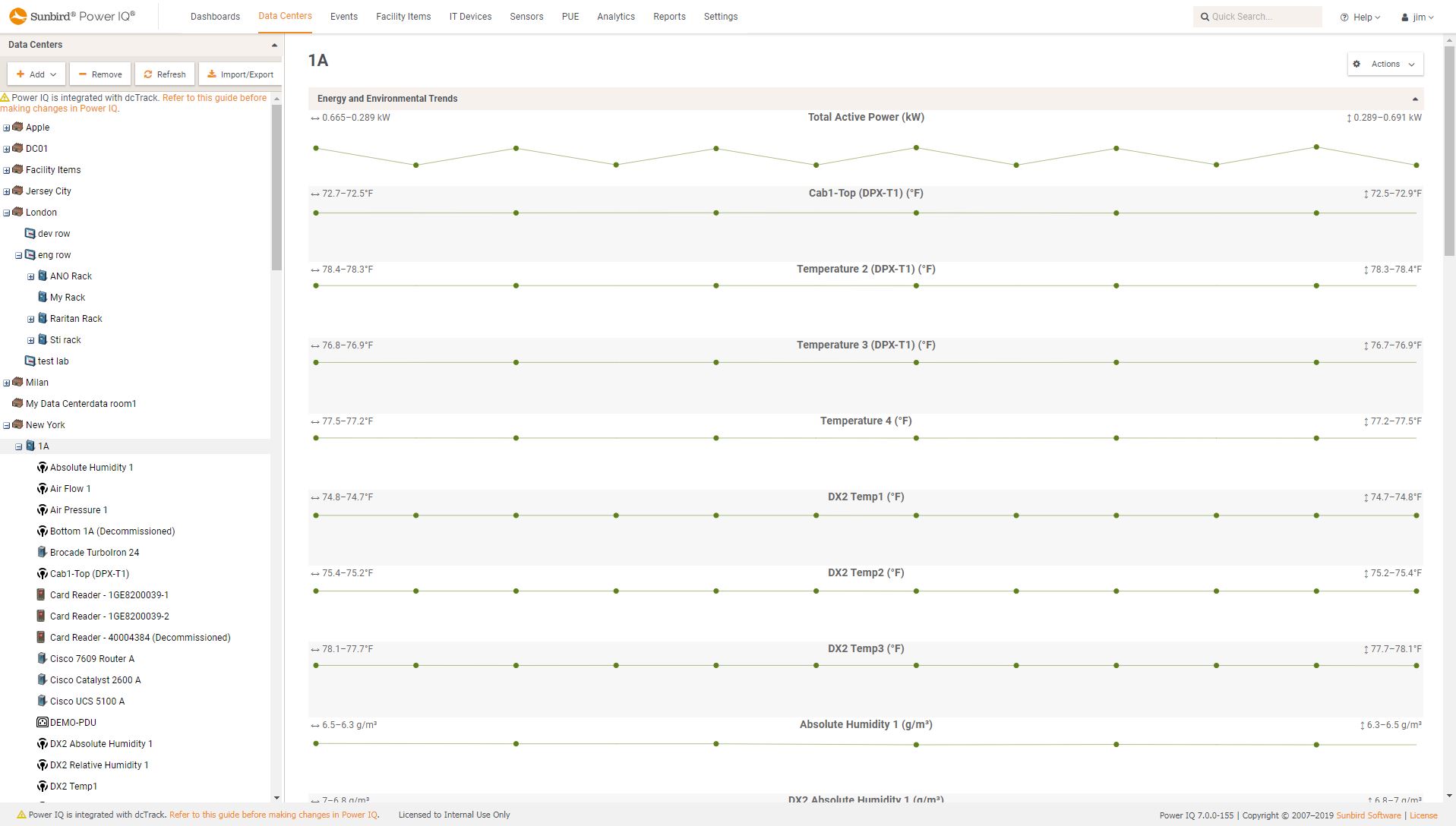This screenshot has width=1456, height=826.
Task: Select the card reader icon beside Card Reader - 1GE8200039-1
Action: 40,594
